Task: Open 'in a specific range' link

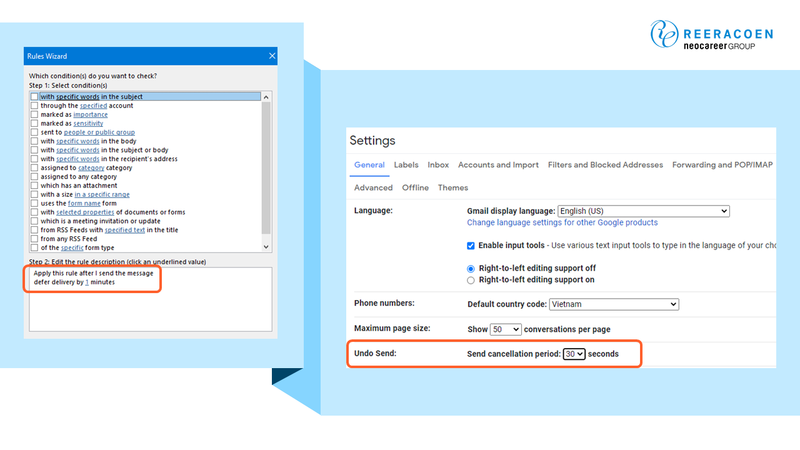Action: tap(102, 194)
